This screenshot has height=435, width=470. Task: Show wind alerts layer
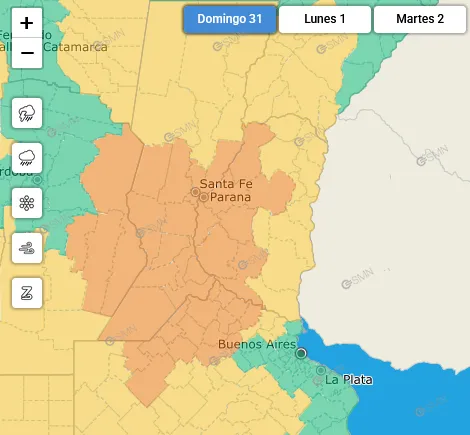click(x=27, y=248)
